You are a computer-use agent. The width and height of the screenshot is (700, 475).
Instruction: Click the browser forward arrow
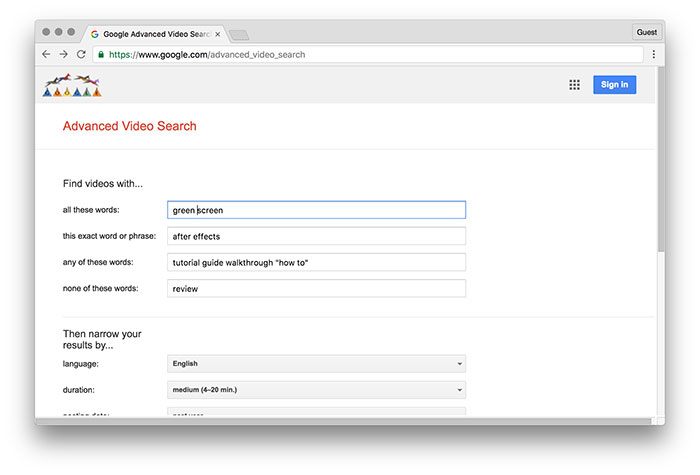(63, 54)
